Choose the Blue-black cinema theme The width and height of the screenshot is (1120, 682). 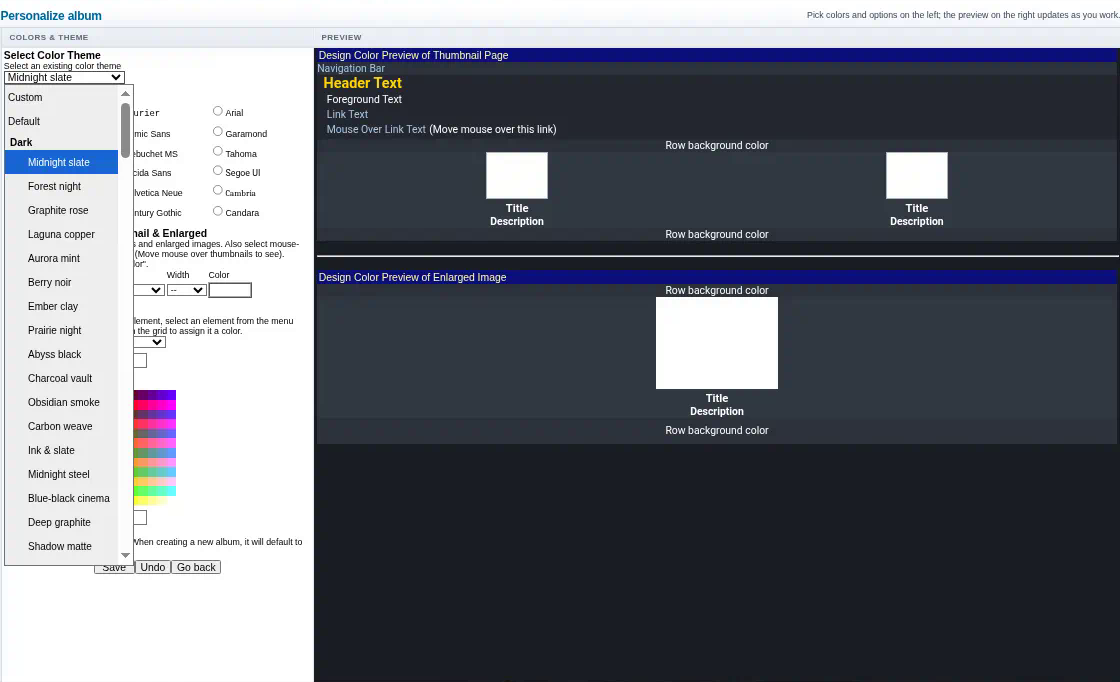pos(61,498)
